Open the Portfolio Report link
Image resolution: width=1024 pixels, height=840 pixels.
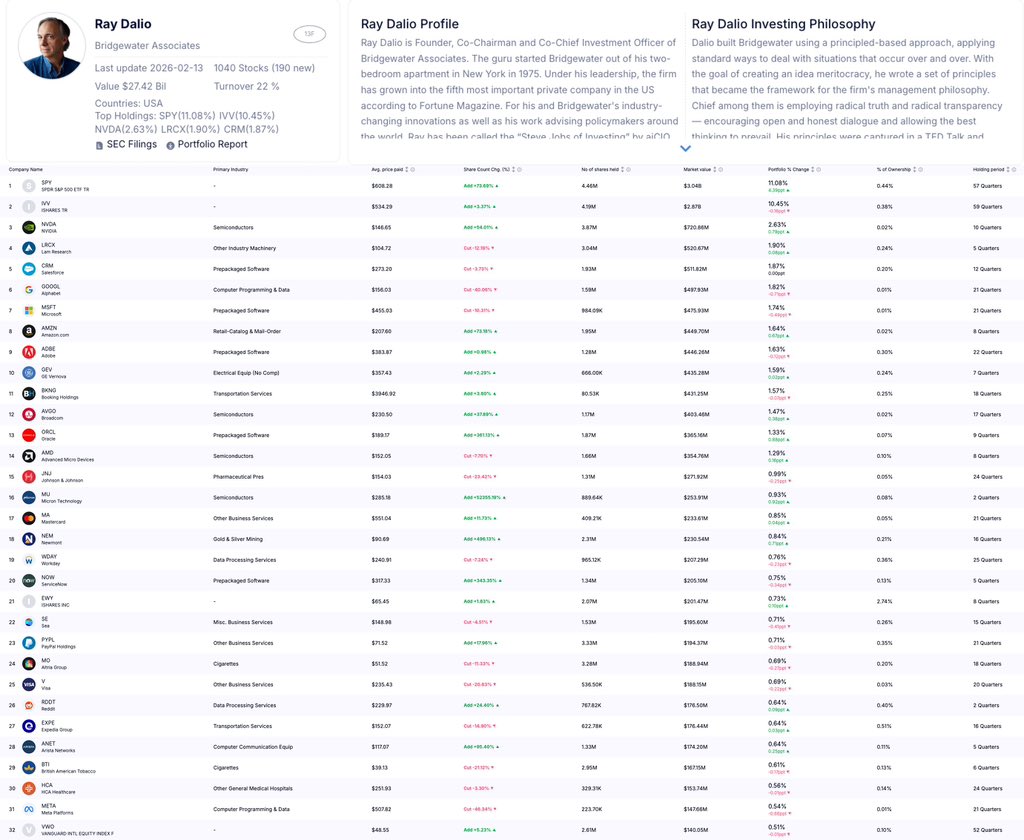(x=206, y=144)
